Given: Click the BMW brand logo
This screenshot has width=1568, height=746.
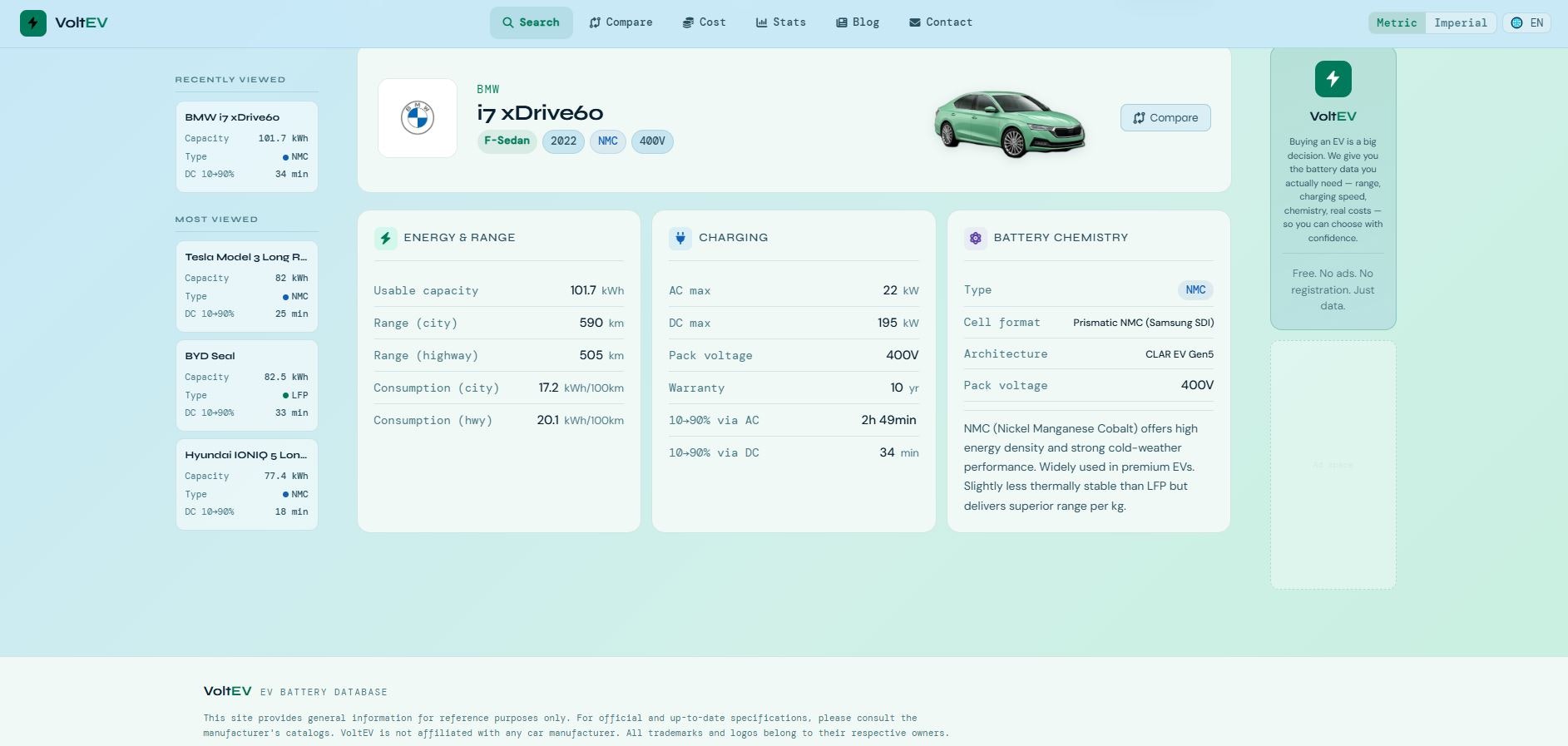Looking at the screenshot, I should [418, 118].
